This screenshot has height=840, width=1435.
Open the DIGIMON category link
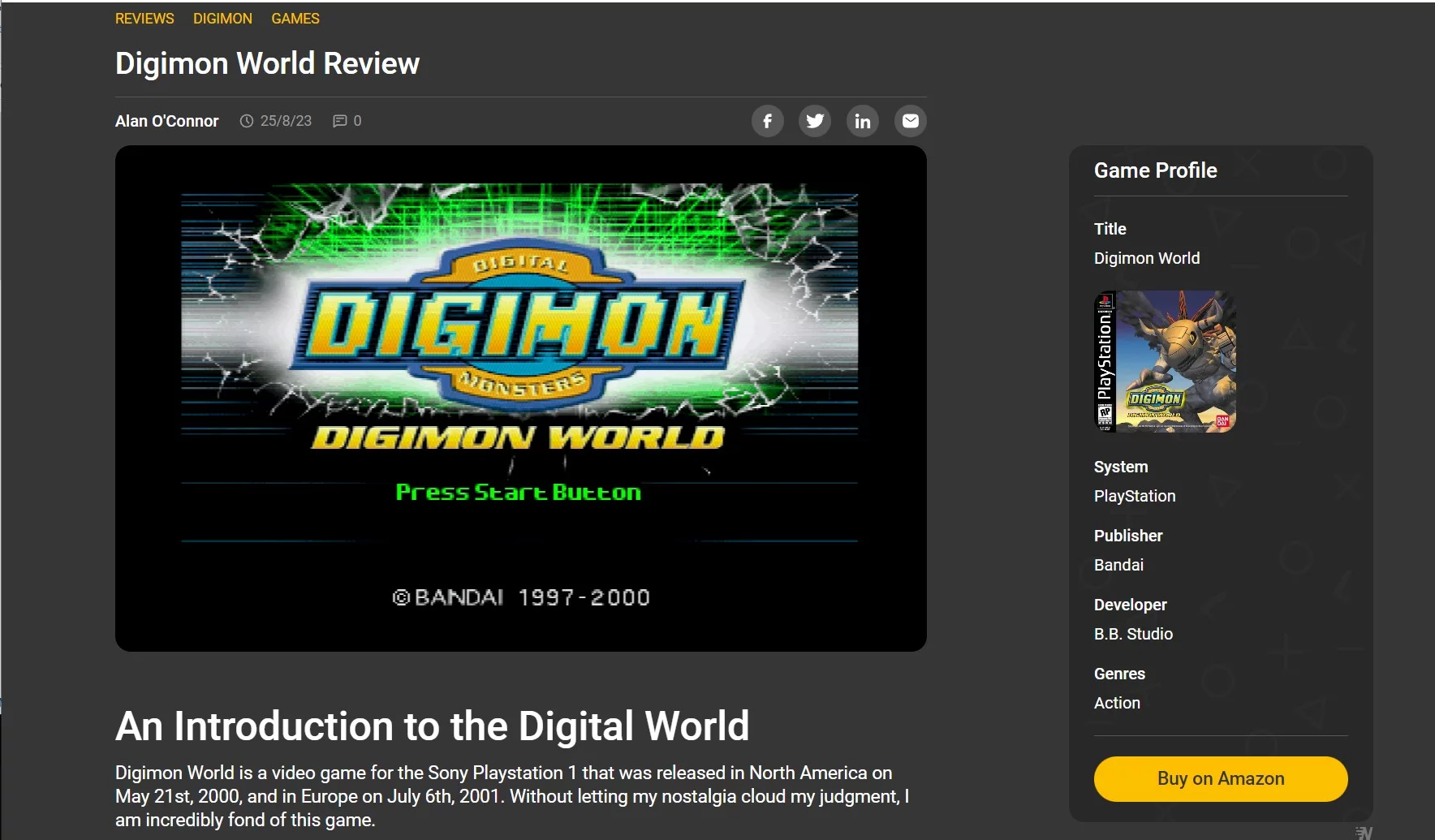[222, 19]
